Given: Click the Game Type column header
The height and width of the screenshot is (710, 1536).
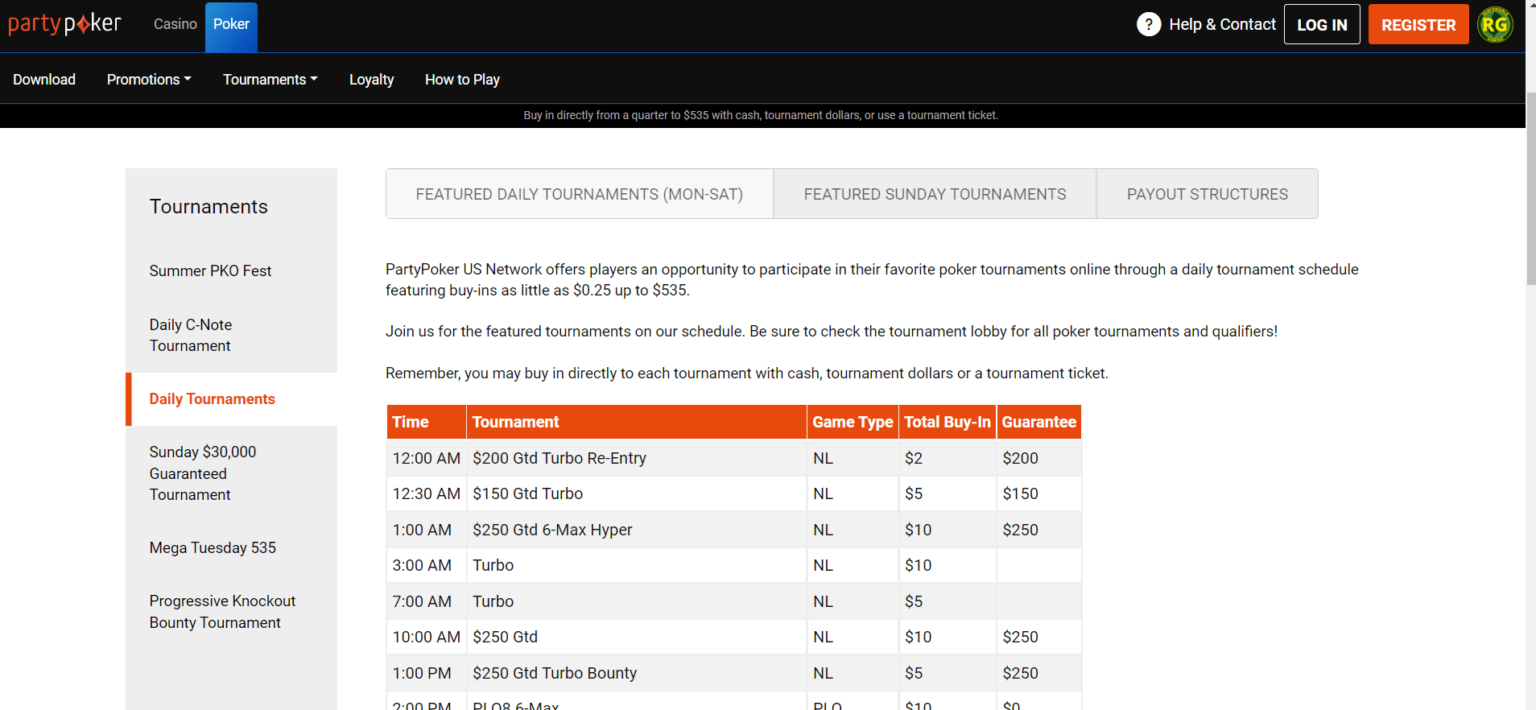Looking at the screenshot, I should click(x=852, y=422).
